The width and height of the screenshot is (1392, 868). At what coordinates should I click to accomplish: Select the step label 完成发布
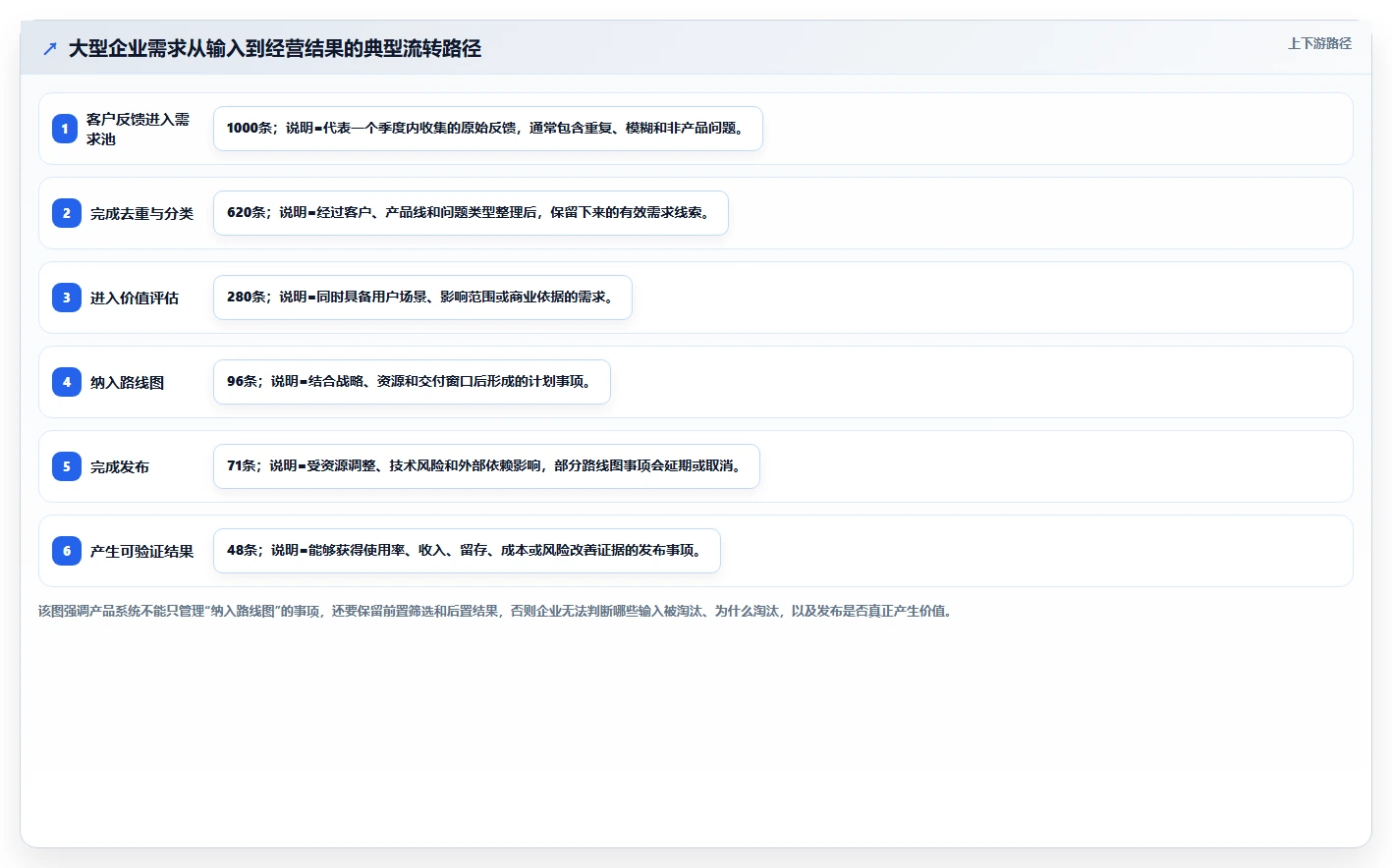120,466
